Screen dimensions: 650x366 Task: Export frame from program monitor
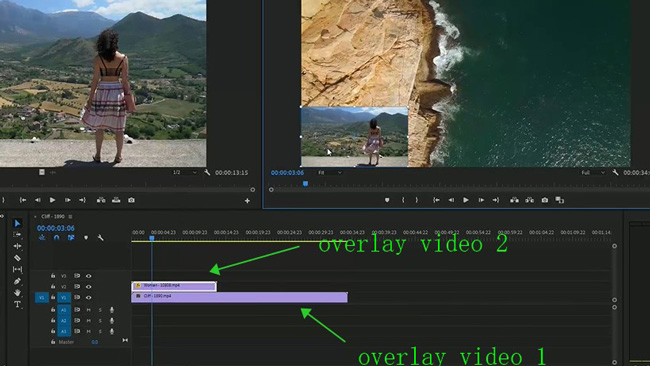(545, 200)
